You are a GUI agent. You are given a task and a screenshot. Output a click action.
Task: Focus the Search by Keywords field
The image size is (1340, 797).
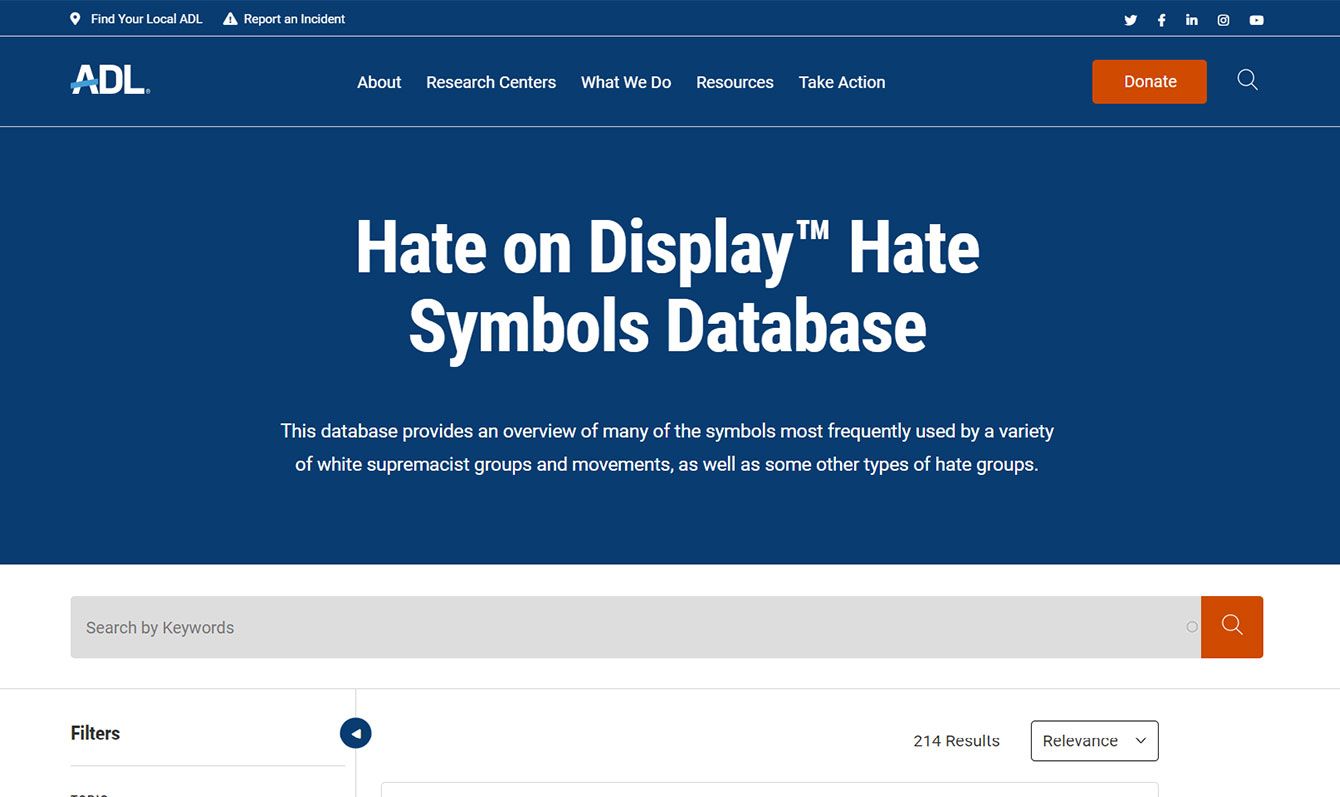coord(630,627)
